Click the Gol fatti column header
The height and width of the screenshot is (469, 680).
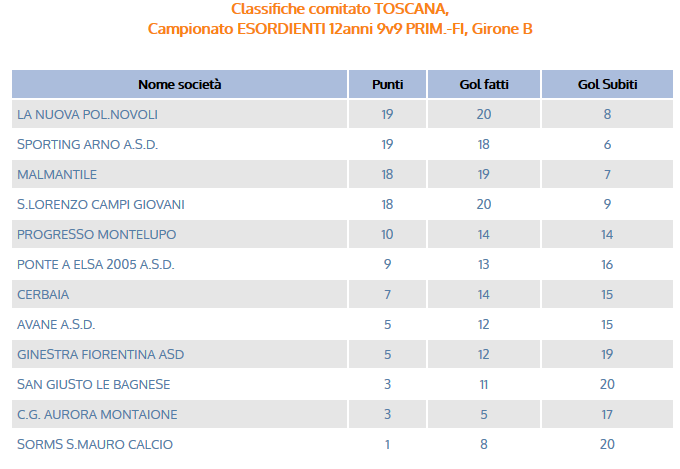[x=484, y=84]
